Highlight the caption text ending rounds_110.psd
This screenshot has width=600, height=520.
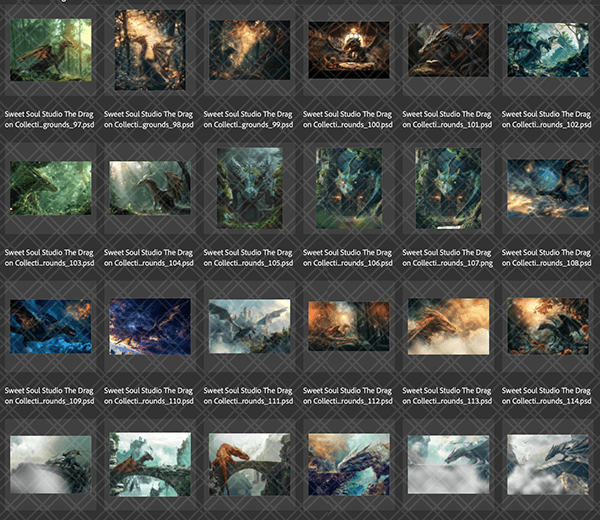(149, 396)
